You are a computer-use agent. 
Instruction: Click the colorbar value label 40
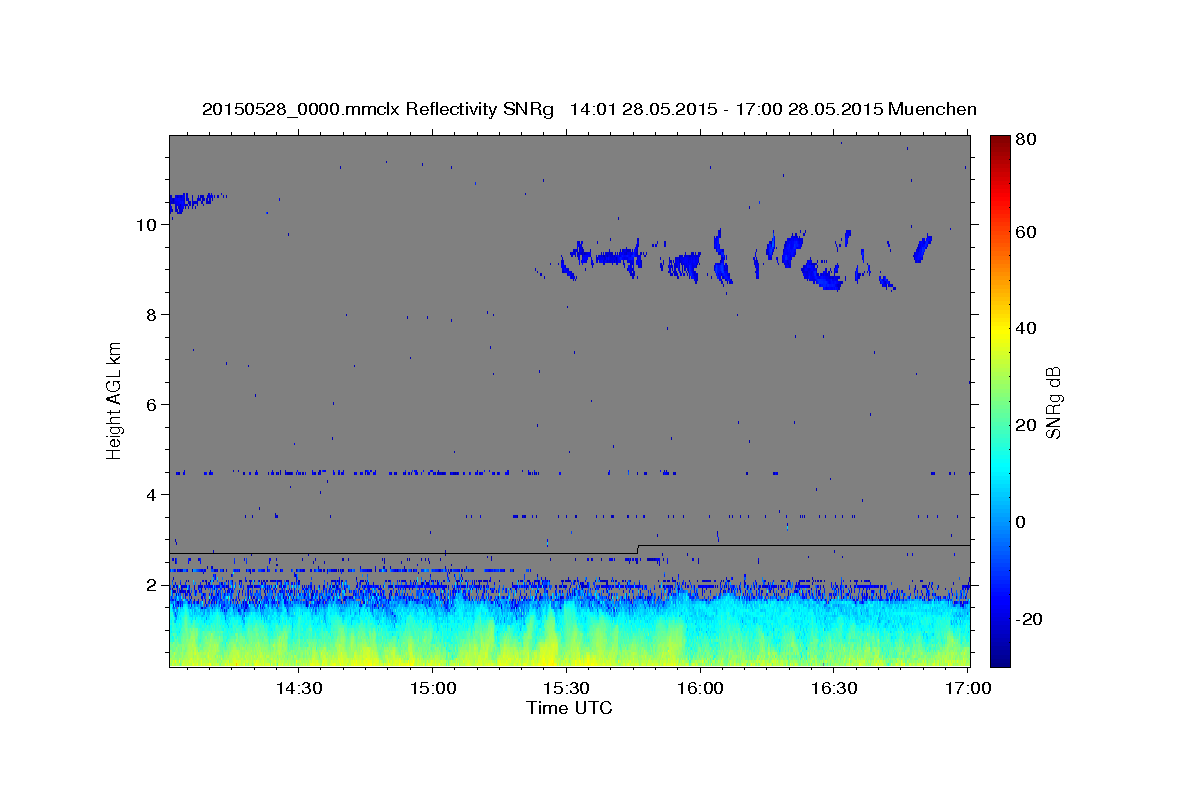click(x=1028, y=328)
